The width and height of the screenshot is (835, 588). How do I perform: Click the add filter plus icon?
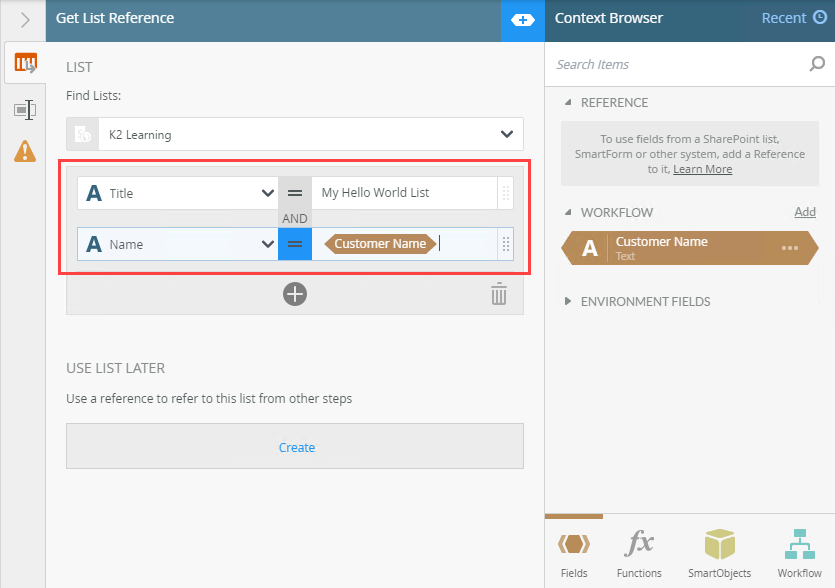tap(295, 294)
